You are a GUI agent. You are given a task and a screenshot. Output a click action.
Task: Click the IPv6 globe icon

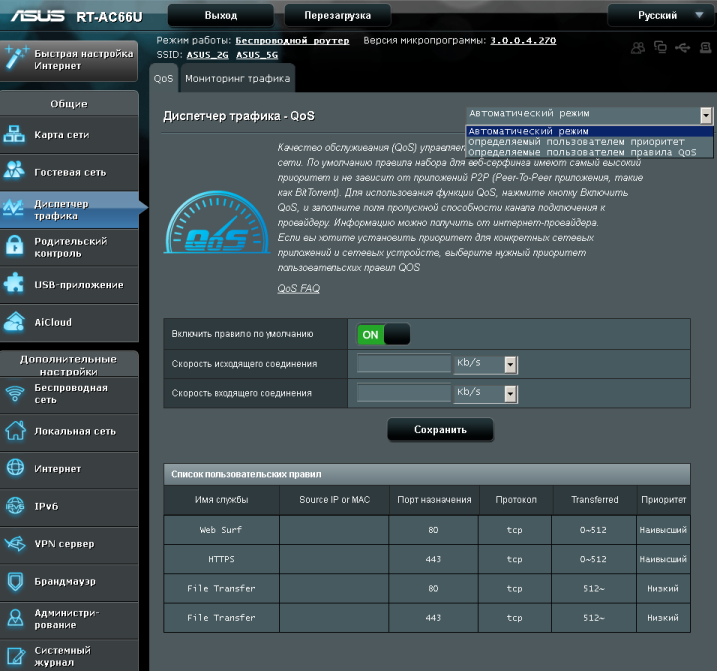[x=15, y=506]
